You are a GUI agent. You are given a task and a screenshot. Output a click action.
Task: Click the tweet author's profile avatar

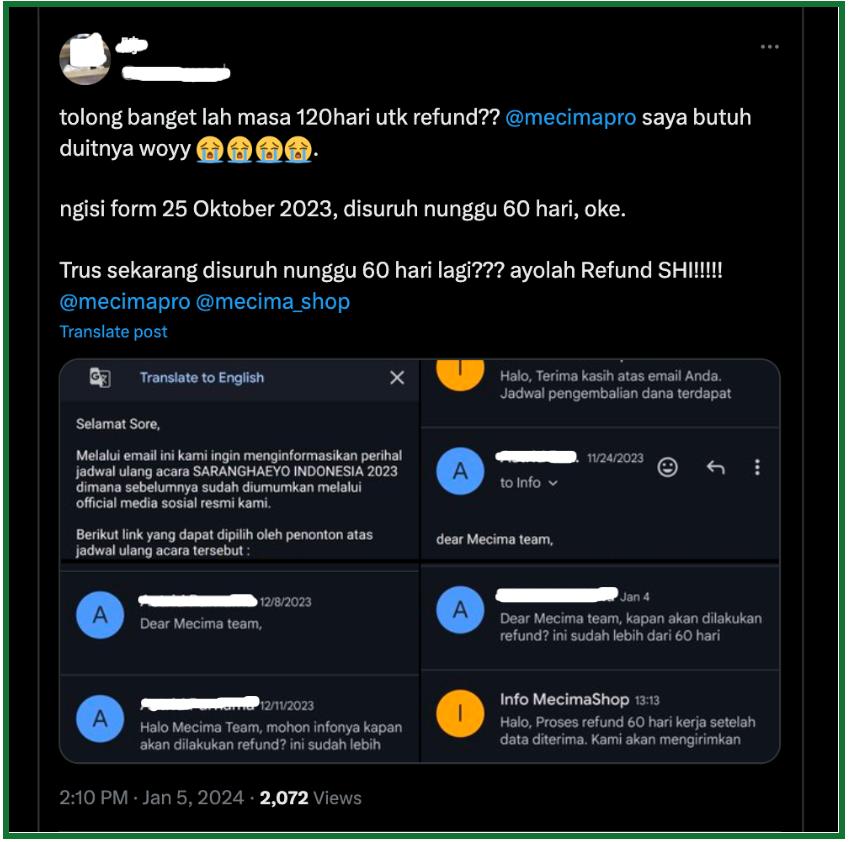point(86,59)
